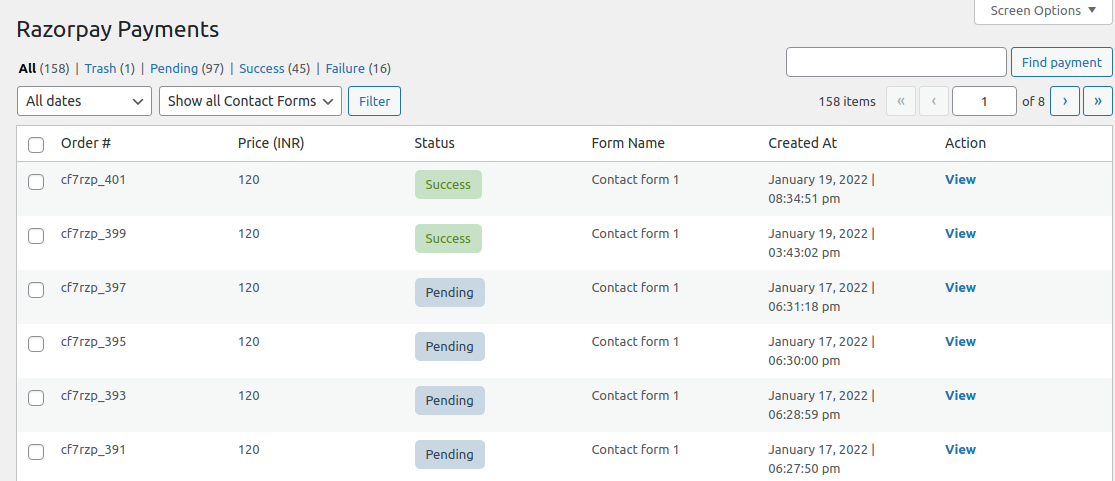Screen dimensions: 1115x481
Task: Switch to Success payments filter
Action: coord(262,68)
